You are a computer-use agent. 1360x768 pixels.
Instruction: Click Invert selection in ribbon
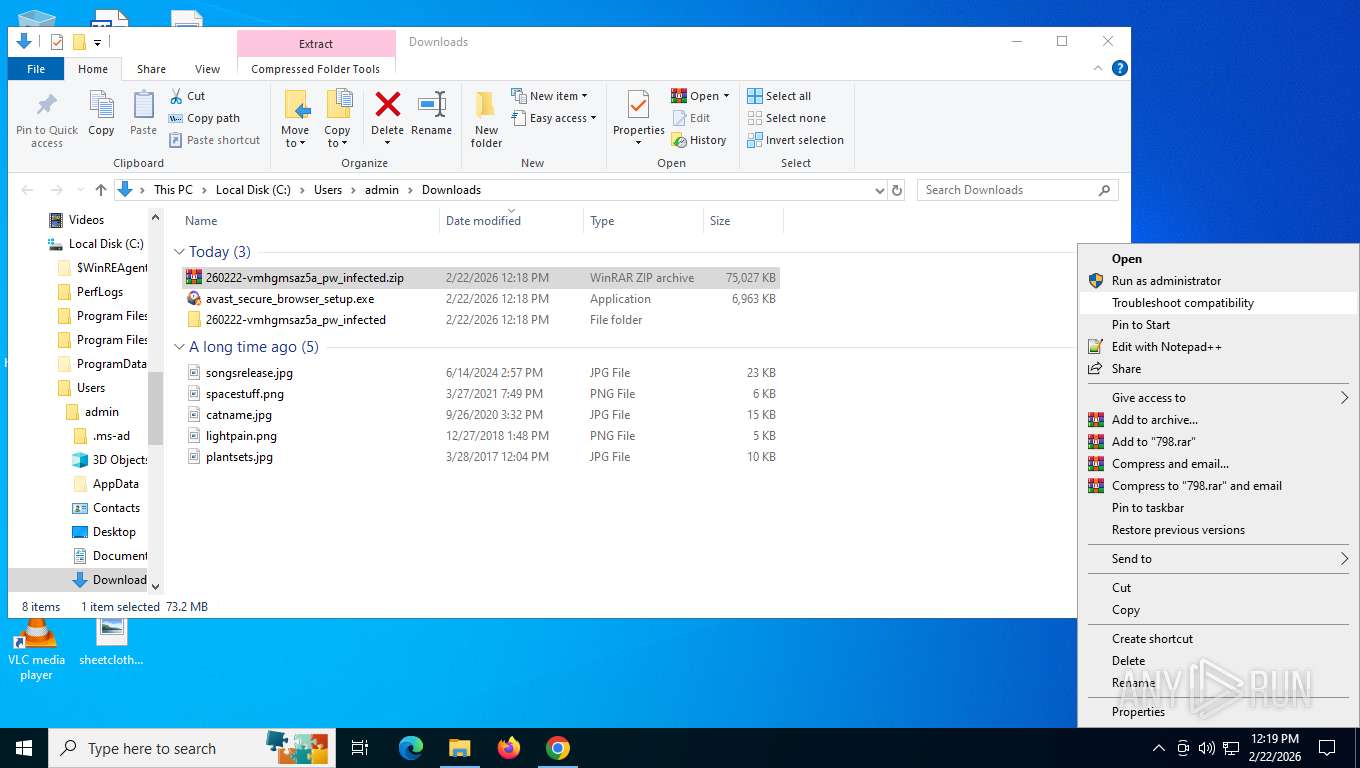(x=796, y=140)
